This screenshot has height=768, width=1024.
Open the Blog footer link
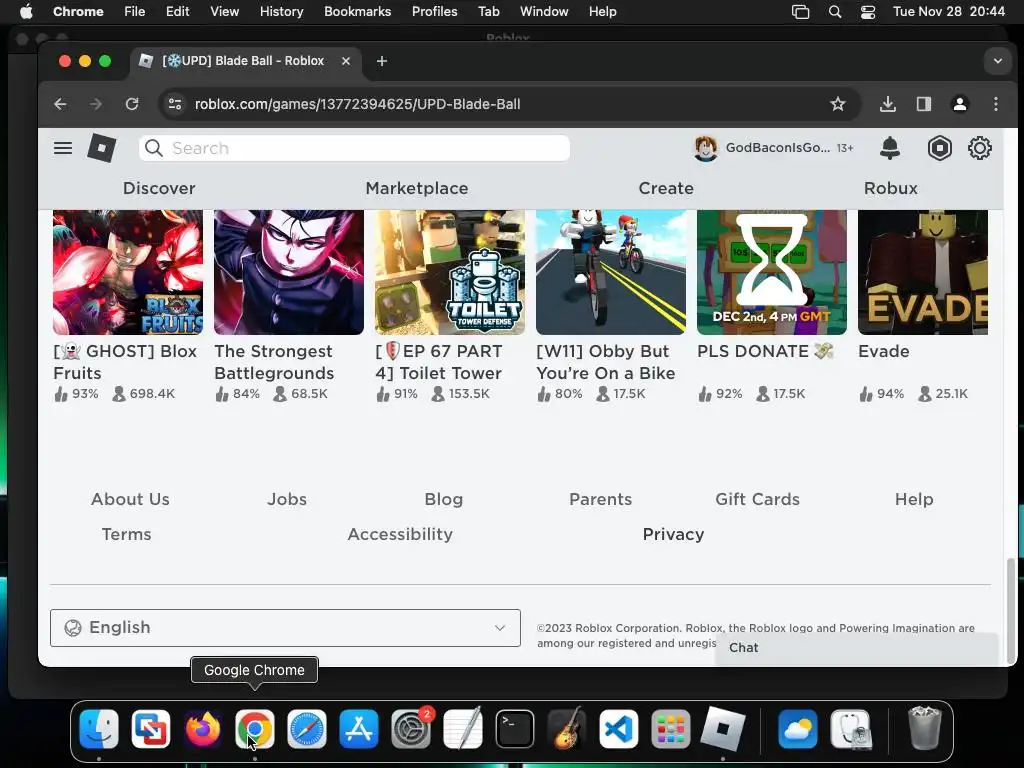(443, 499)
